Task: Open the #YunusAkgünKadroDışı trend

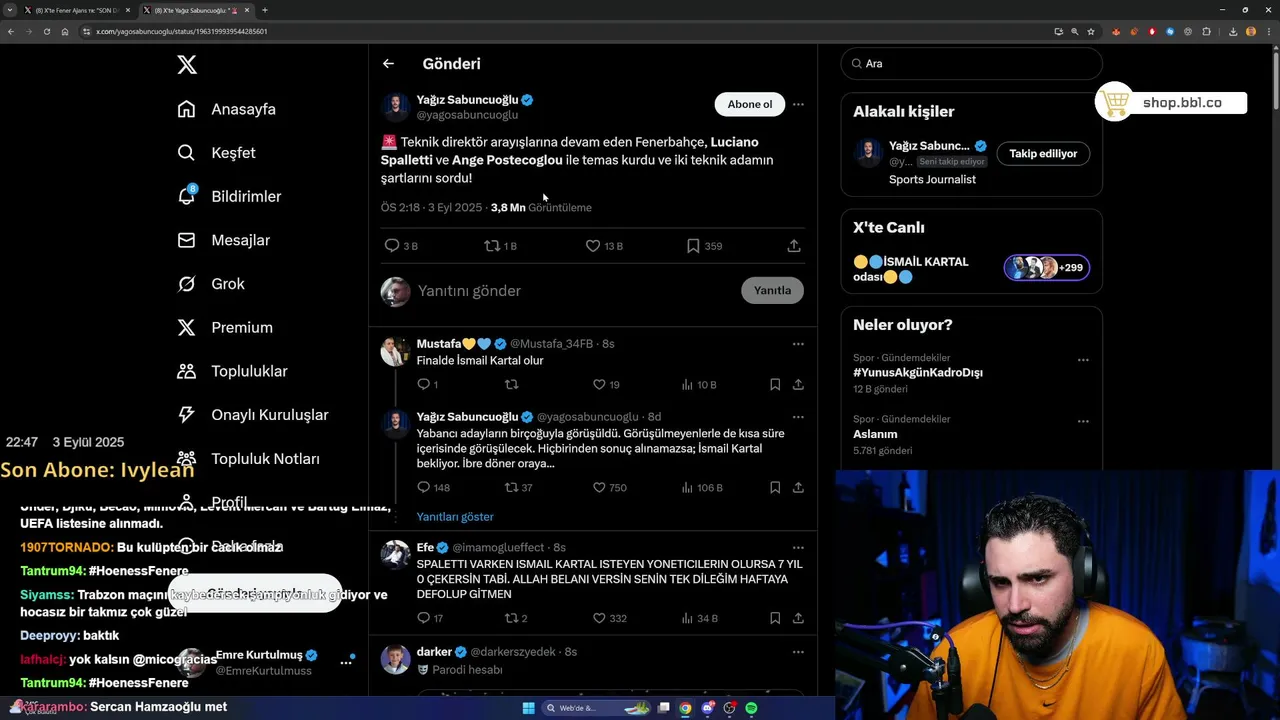Action: (918, 373)
